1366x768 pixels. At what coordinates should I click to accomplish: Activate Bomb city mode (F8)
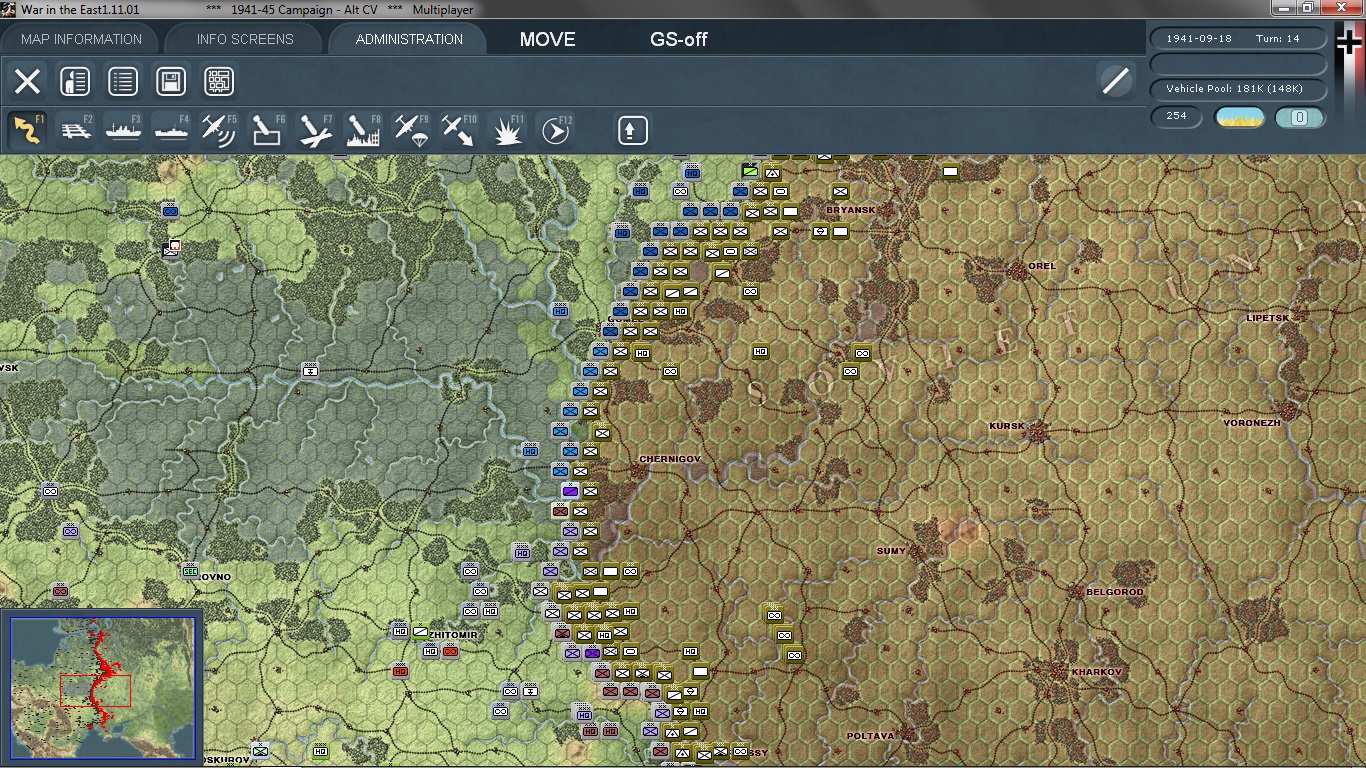[363, 130]
